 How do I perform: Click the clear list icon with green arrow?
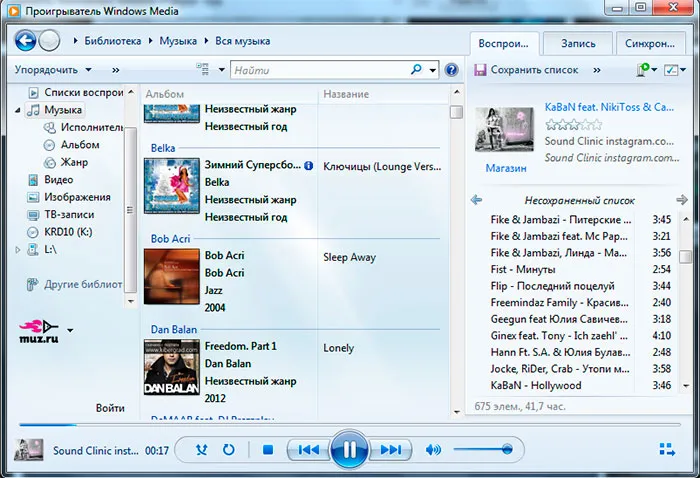643,70
